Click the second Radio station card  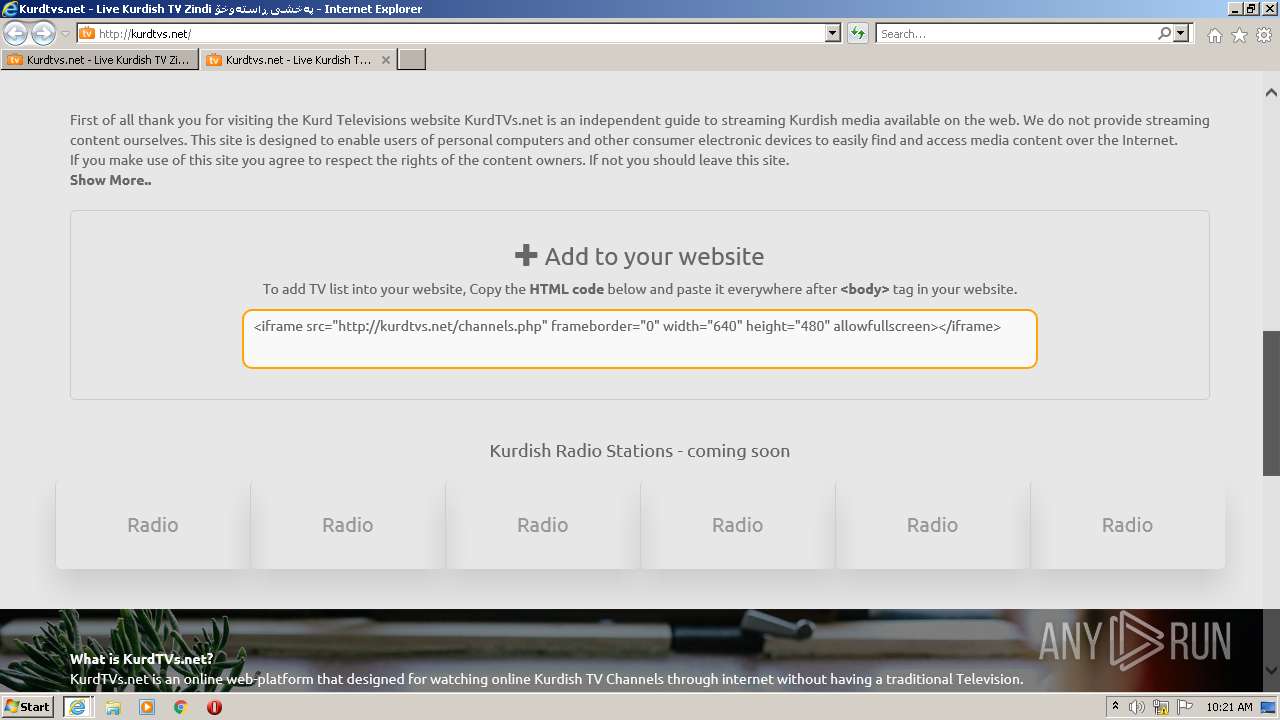[x=348, y=525]
